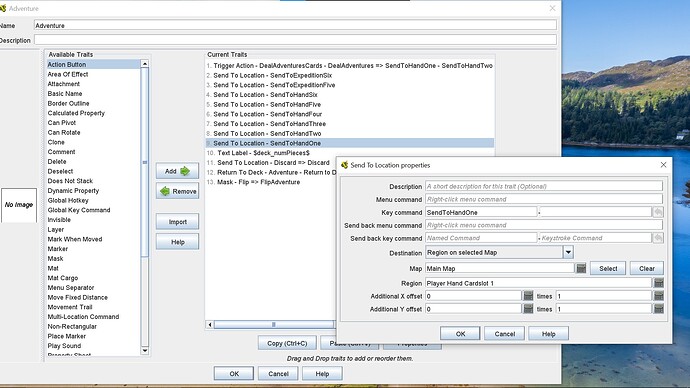Click Select button next to Map field
Viewport: 690px width, 388px height.
608,268
